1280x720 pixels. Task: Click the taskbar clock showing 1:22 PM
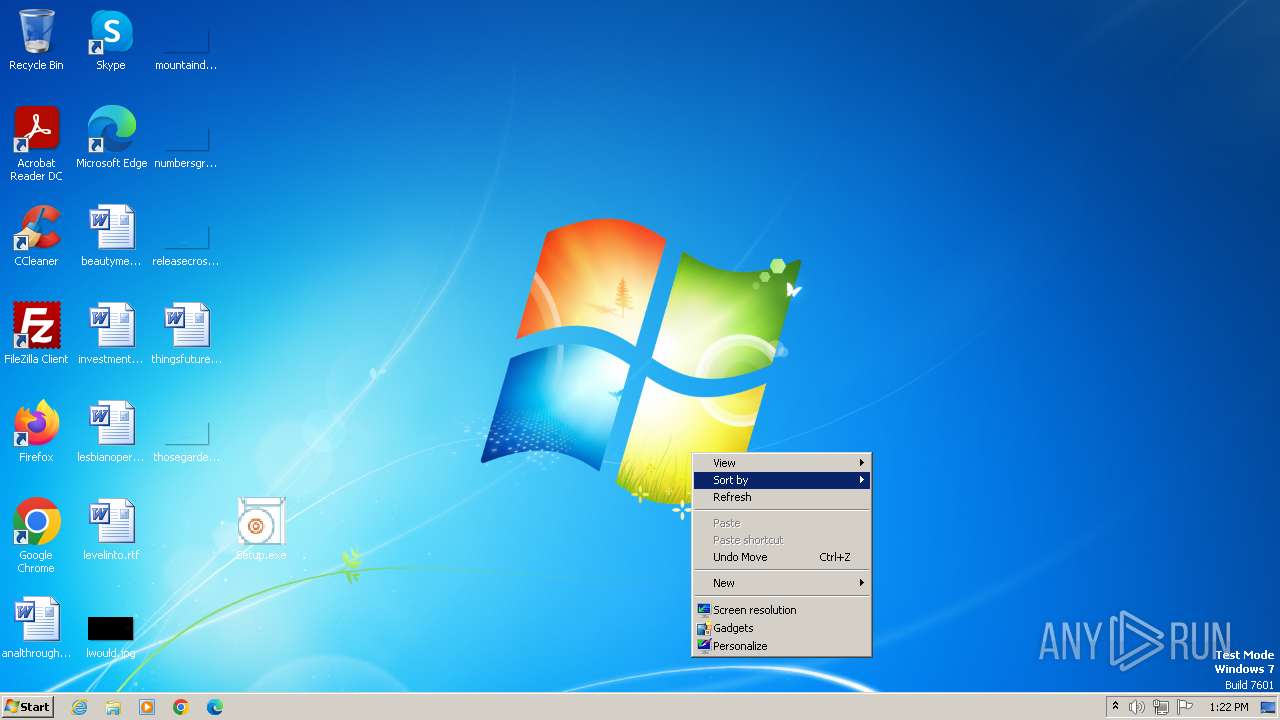[x=1229, y=707]
